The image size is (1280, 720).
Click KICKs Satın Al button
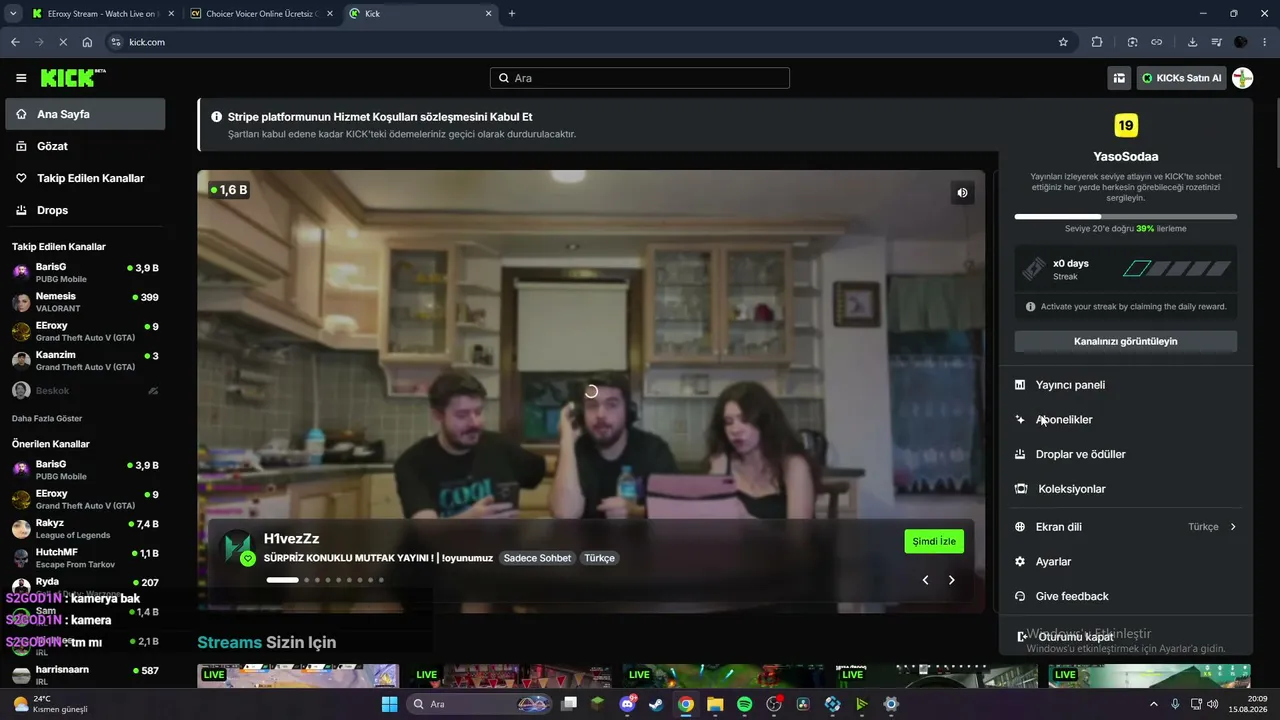(x=1181, y=78)
